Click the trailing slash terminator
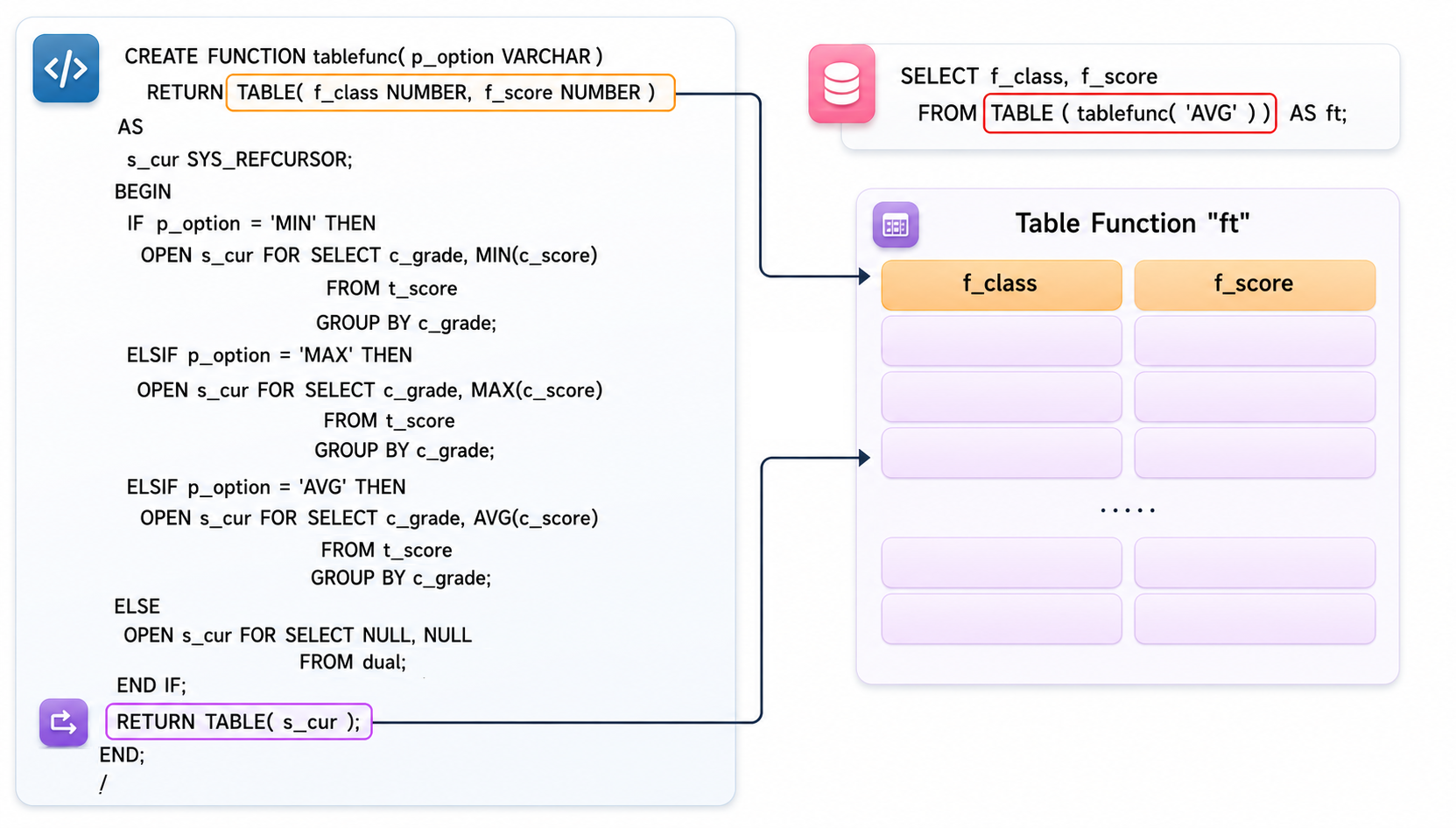The image size is (1456, 828). pos(103,784)
